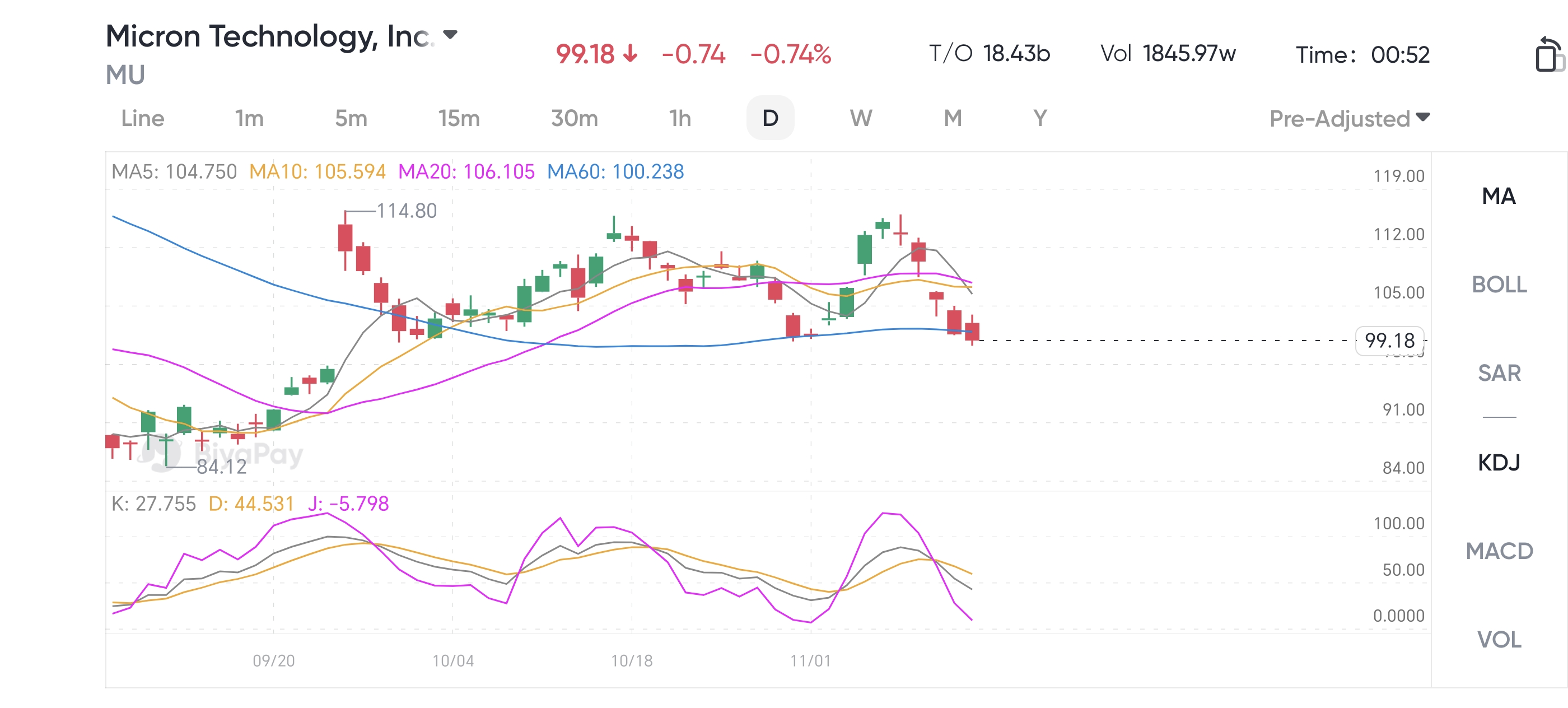Image resolution: width=1568 pixels, height=708 pixels.
Task: Enable the BOLL indicator
Action: (x=1499, y=285)
